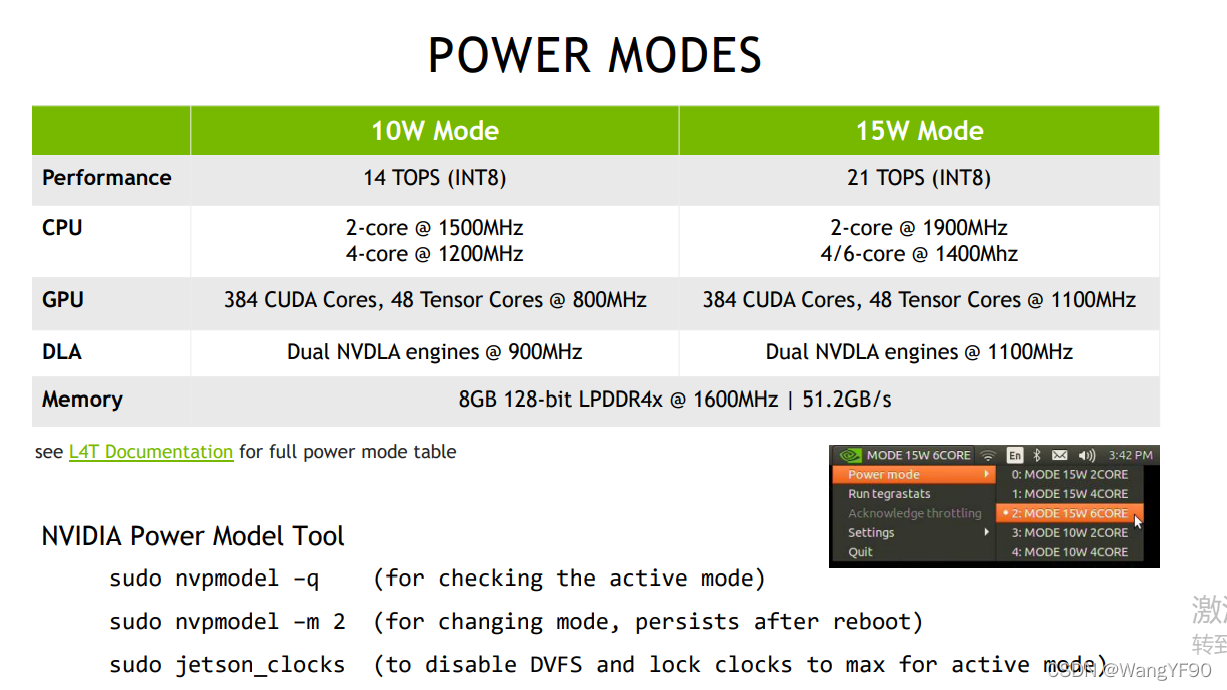The height and width of the screenshot is (690, 1227).
Task: Choose Run tegrastats from the menu
Action: pyautogui.click(x=914, y=494)
